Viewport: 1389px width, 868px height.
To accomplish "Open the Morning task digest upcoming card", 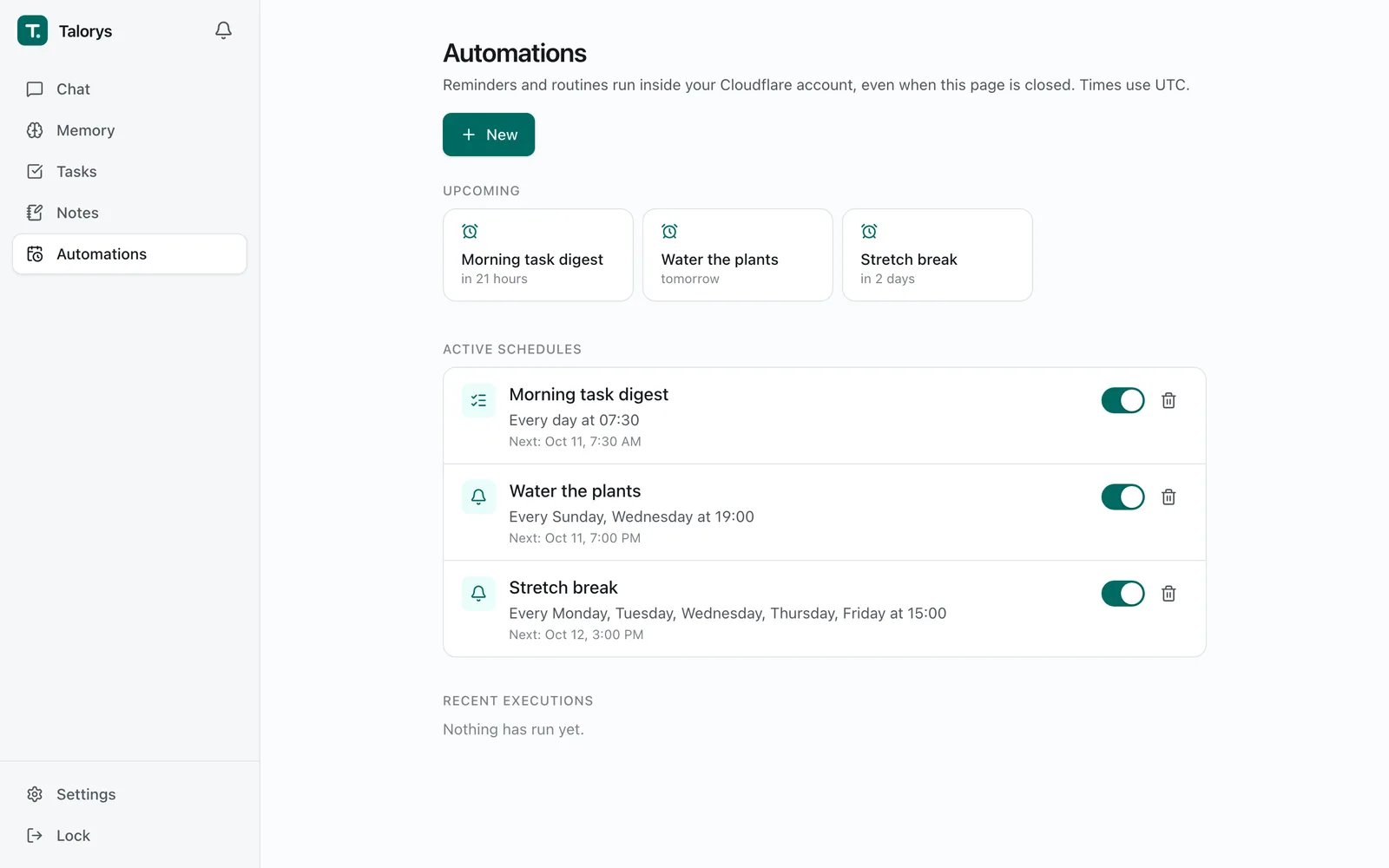I will (538, 255).
